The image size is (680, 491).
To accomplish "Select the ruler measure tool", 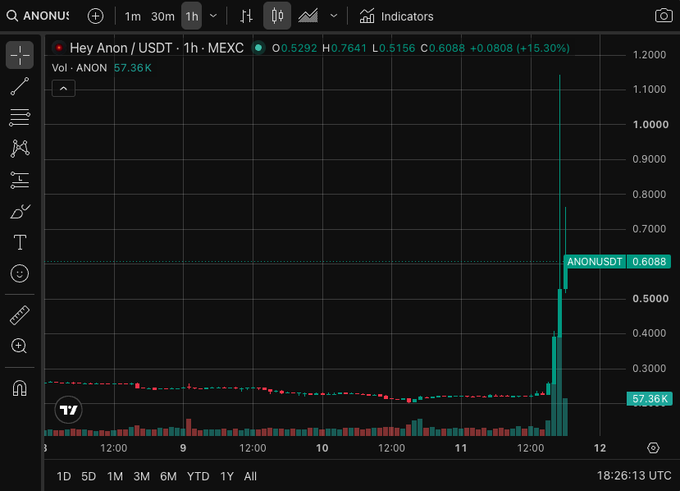I will 20,315.
